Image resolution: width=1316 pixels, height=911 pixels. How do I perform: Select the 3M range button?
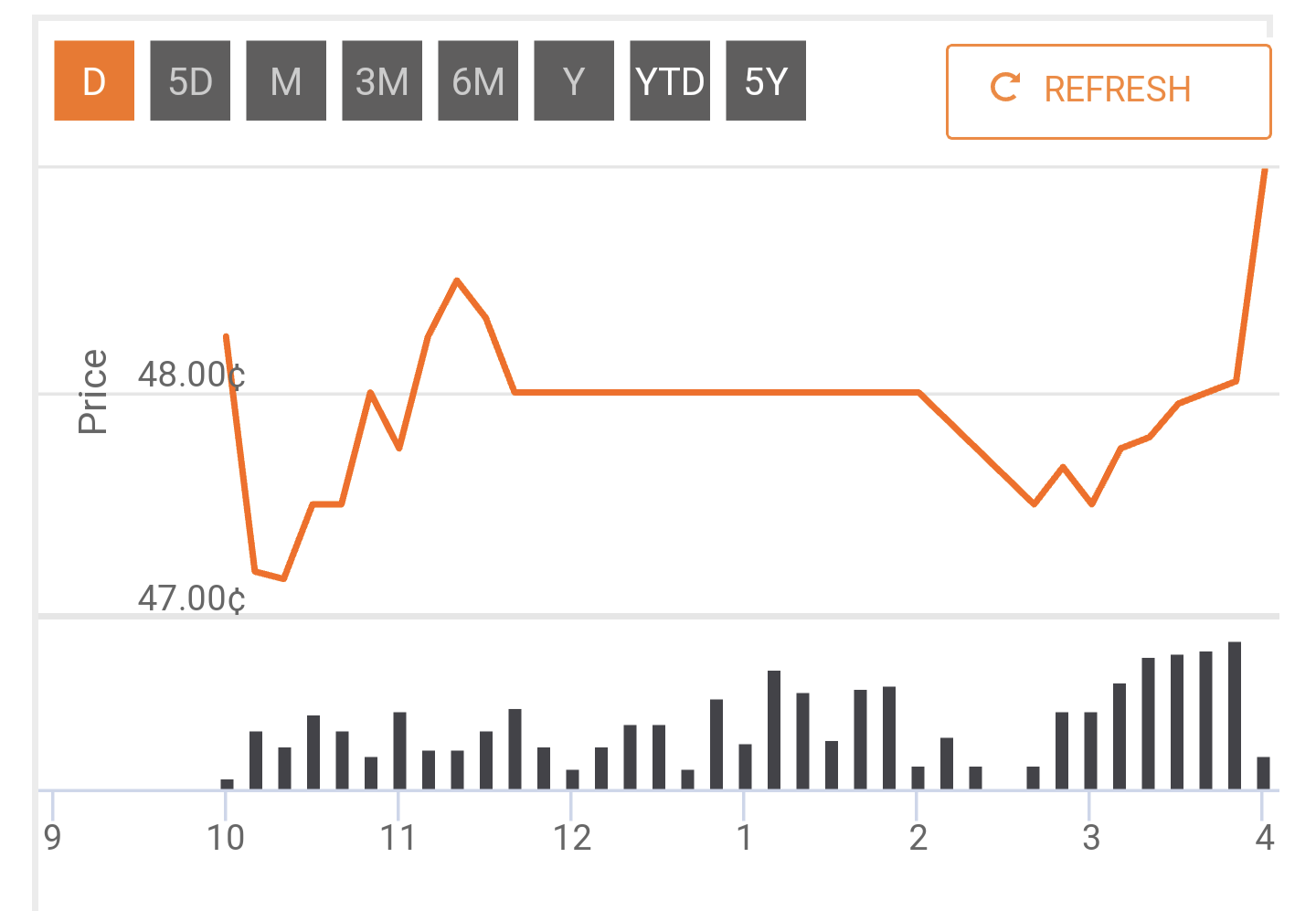coord(382,80)
